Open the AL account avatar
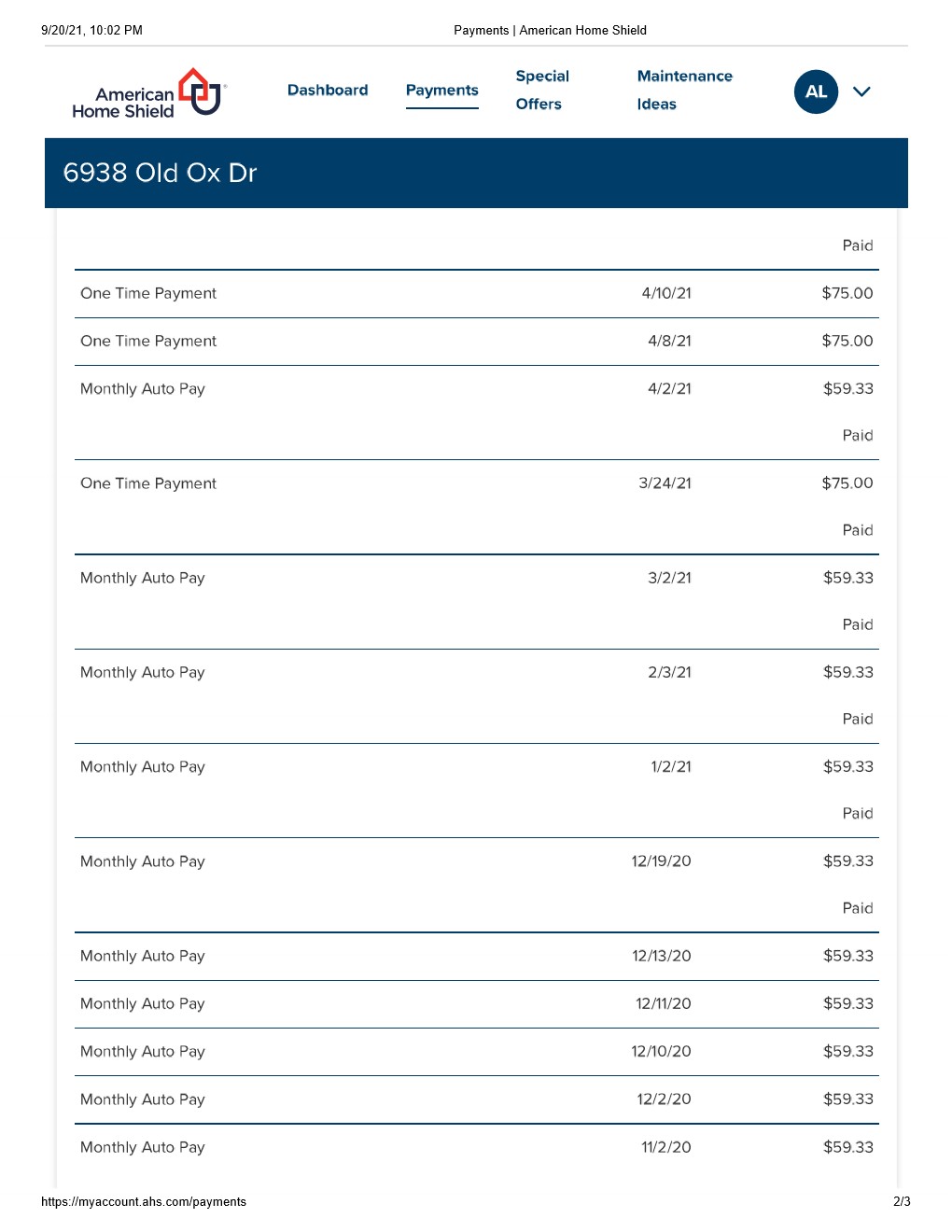 click(x=816, y=91)
